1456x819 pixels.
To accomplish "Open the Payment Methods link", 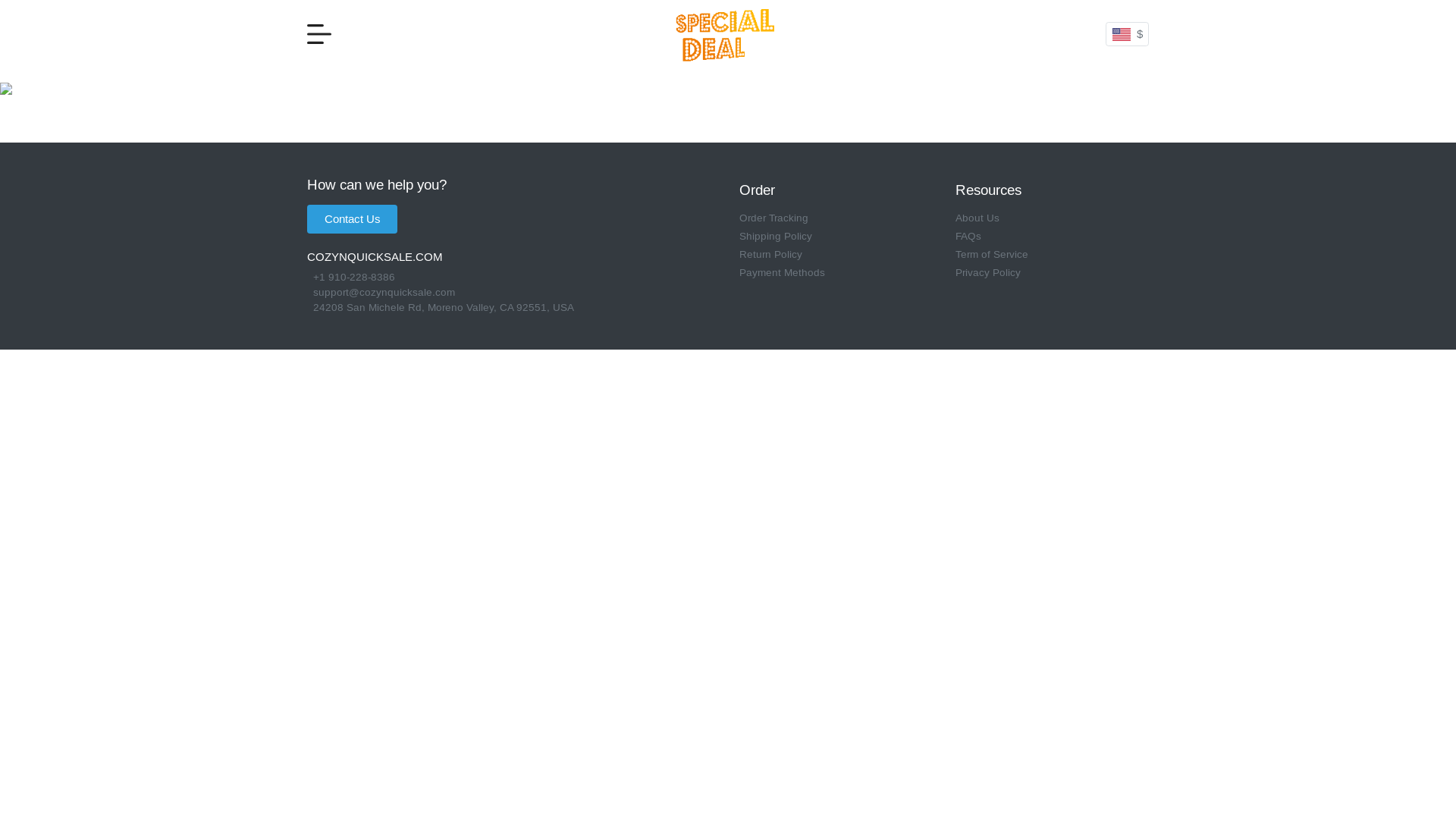I will pyautogui.click(x=782, y=273).
